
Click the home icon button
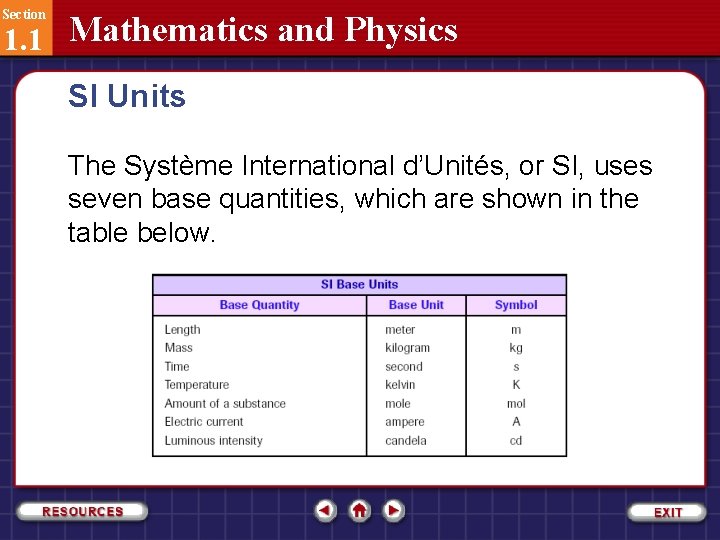tap(359, 510)
